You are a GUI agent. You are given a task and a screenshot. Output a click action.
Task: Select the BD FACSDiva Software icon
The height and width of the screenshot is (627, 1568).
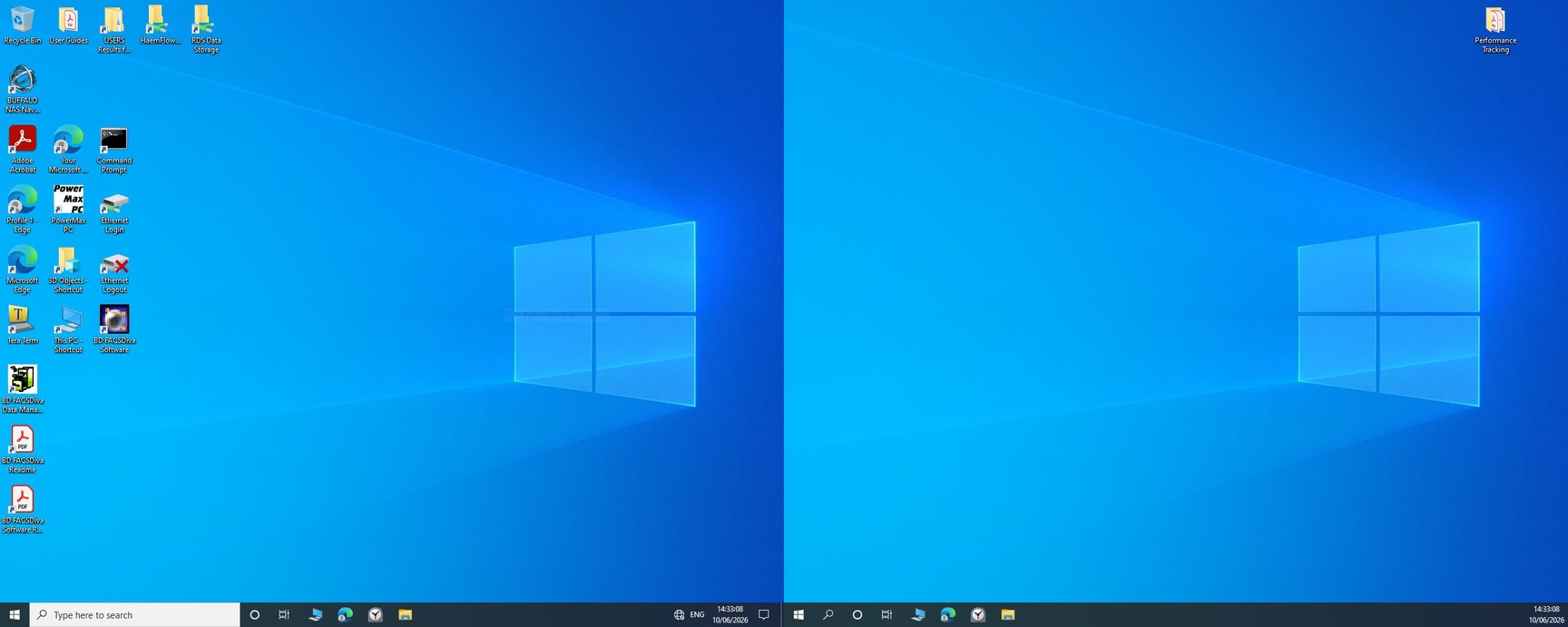tap(114, 329)
